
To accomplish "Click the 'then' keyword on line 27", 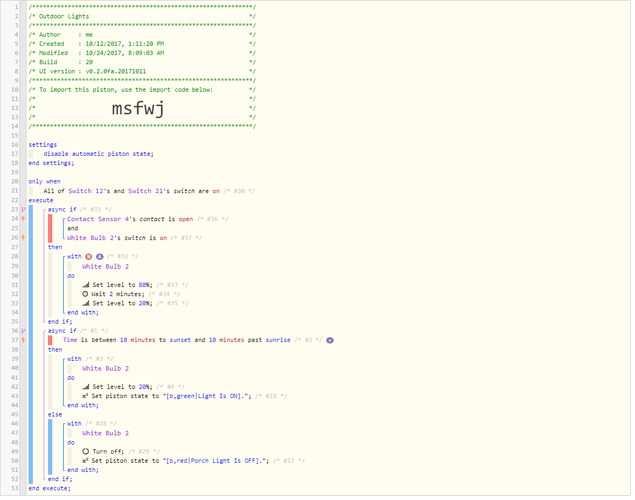I will point(55,247).
